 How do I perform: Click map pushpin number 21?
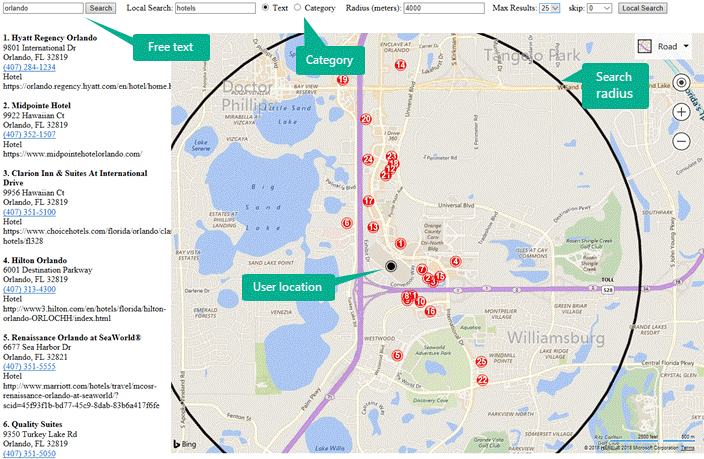click(x=385, y=176)
